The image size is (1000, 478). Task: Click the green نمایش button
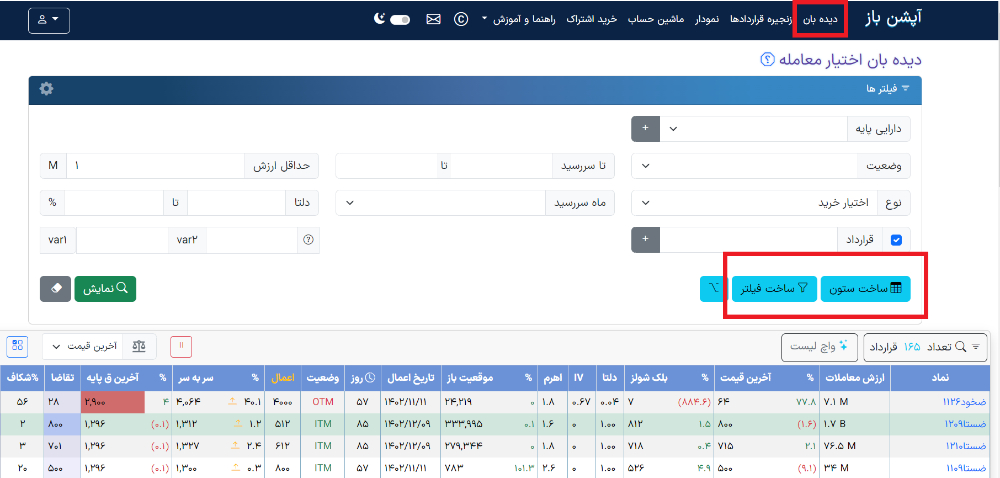[x=105, y=289]
